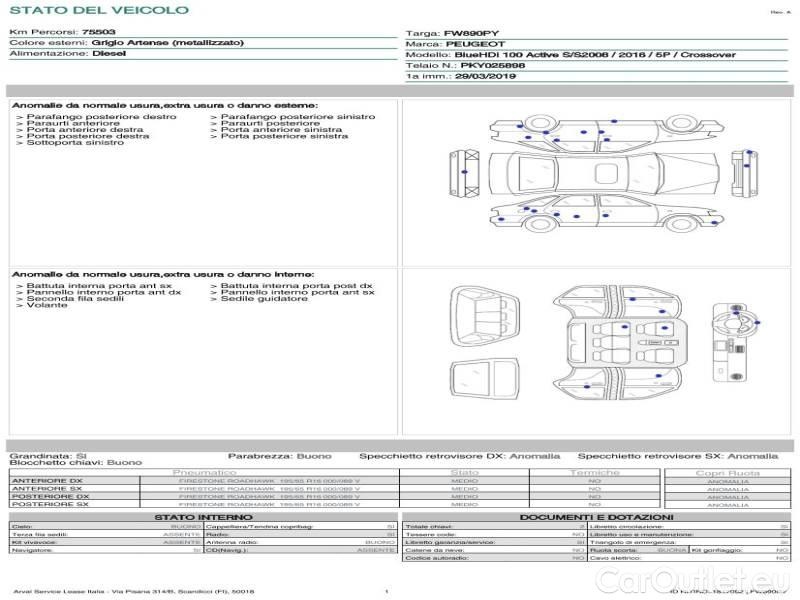Image resolution: width=800 pixels, height=600 pixels.
Task: Click 'Battuta interna porta post dx'
Action: (296, 286)
